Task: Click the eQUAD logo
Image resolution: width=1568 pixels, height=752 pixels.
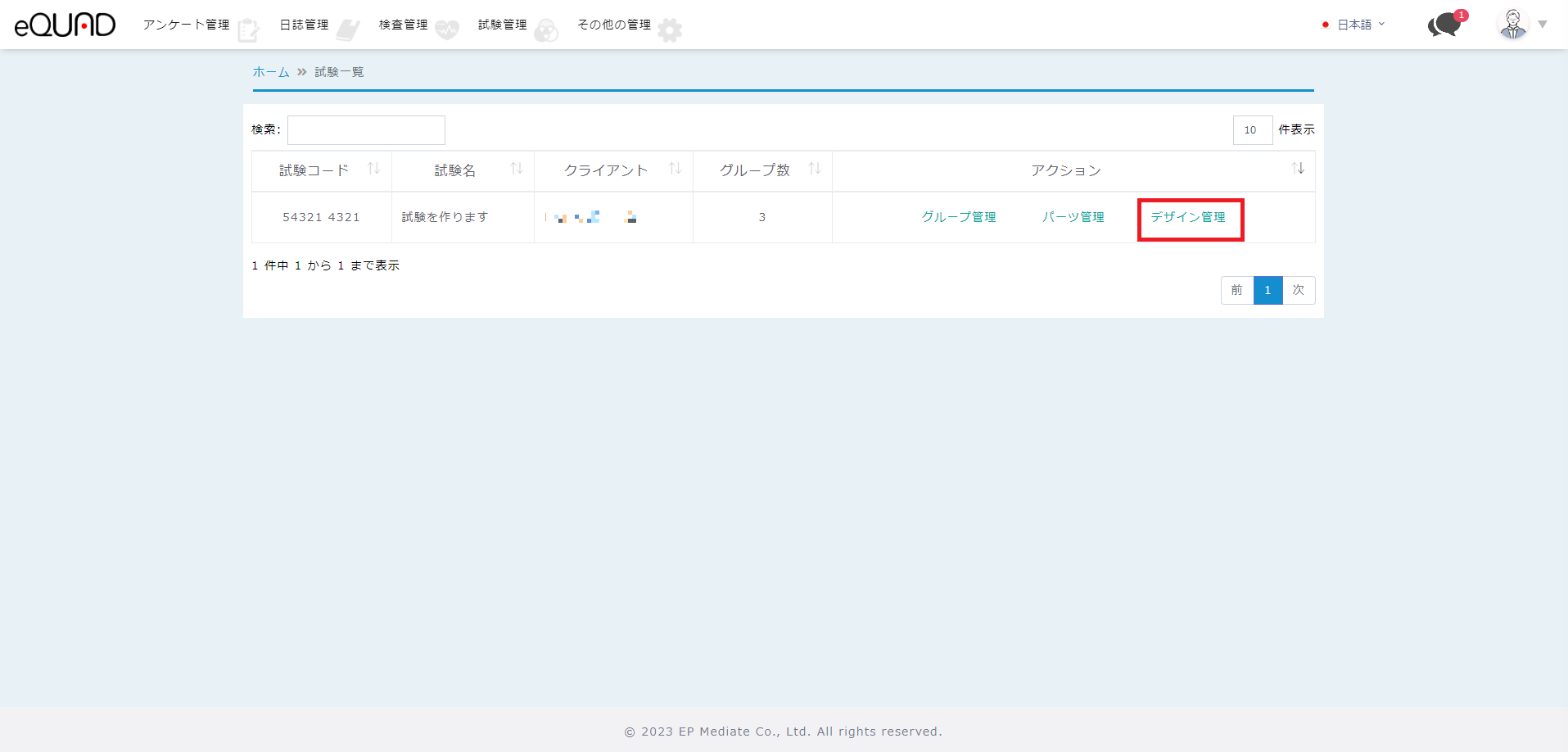Action: click(65, 25)
